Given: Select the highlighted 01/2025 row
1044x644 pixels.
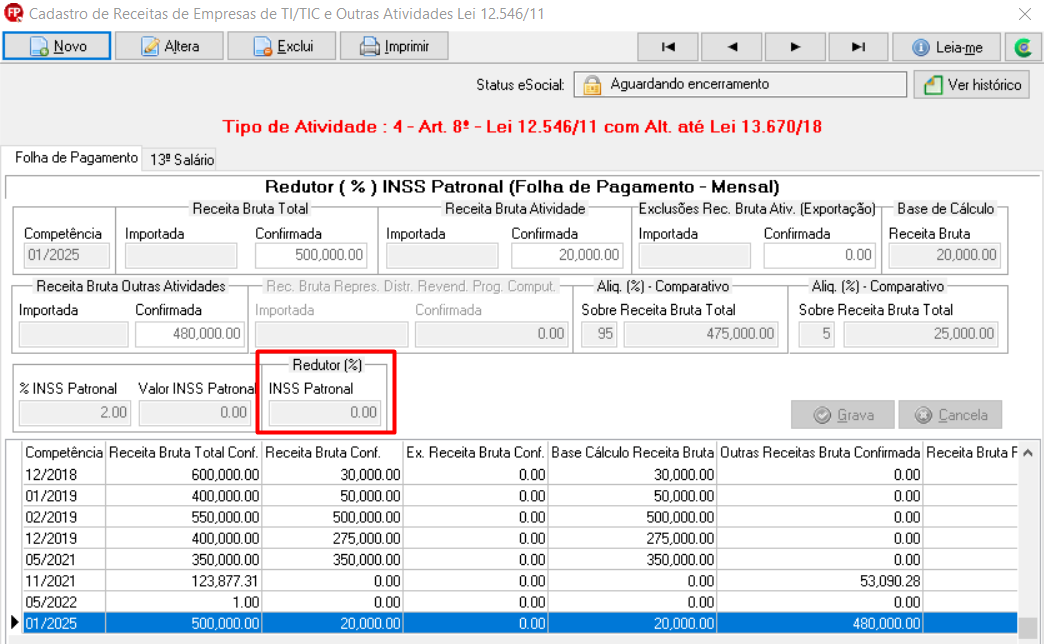Looking at the screenshot, I should coord(519,623).
